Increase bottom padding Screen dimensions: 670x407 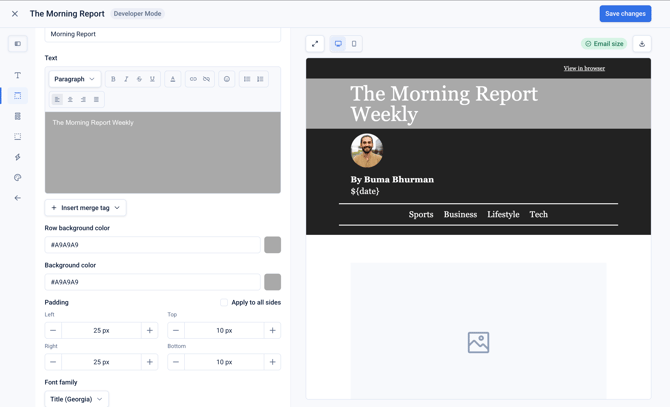[272, 362]
